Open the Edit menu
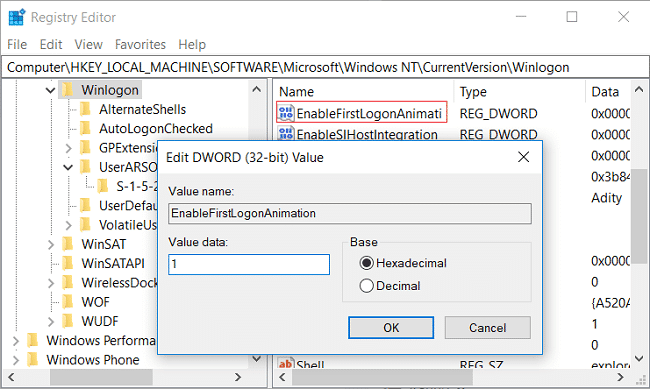The width and height of the screenshot is (650, 389). pyautogui.click(x=51, y=44)
